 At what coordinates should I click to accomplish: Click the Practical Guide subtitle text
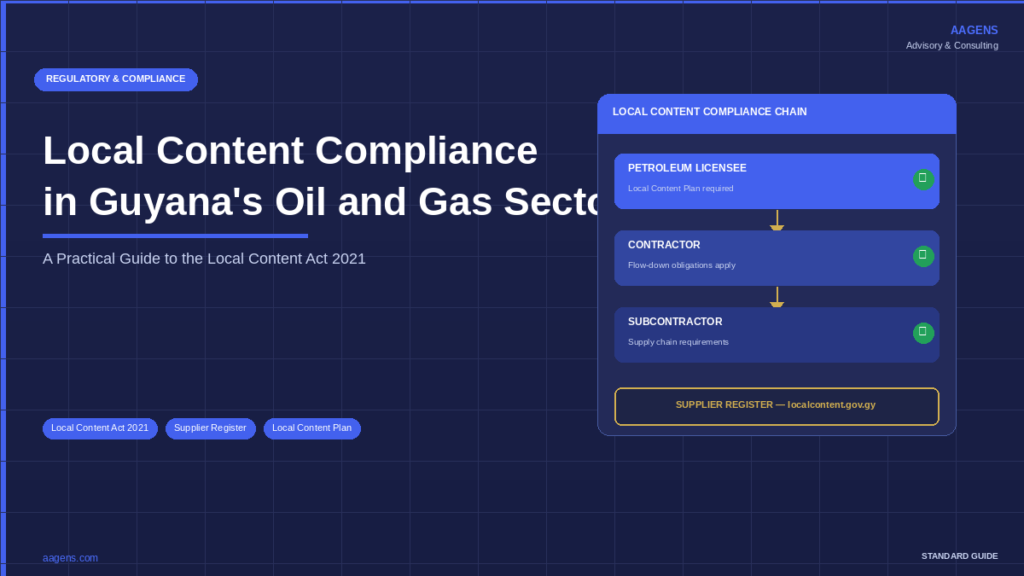point(204,259)
